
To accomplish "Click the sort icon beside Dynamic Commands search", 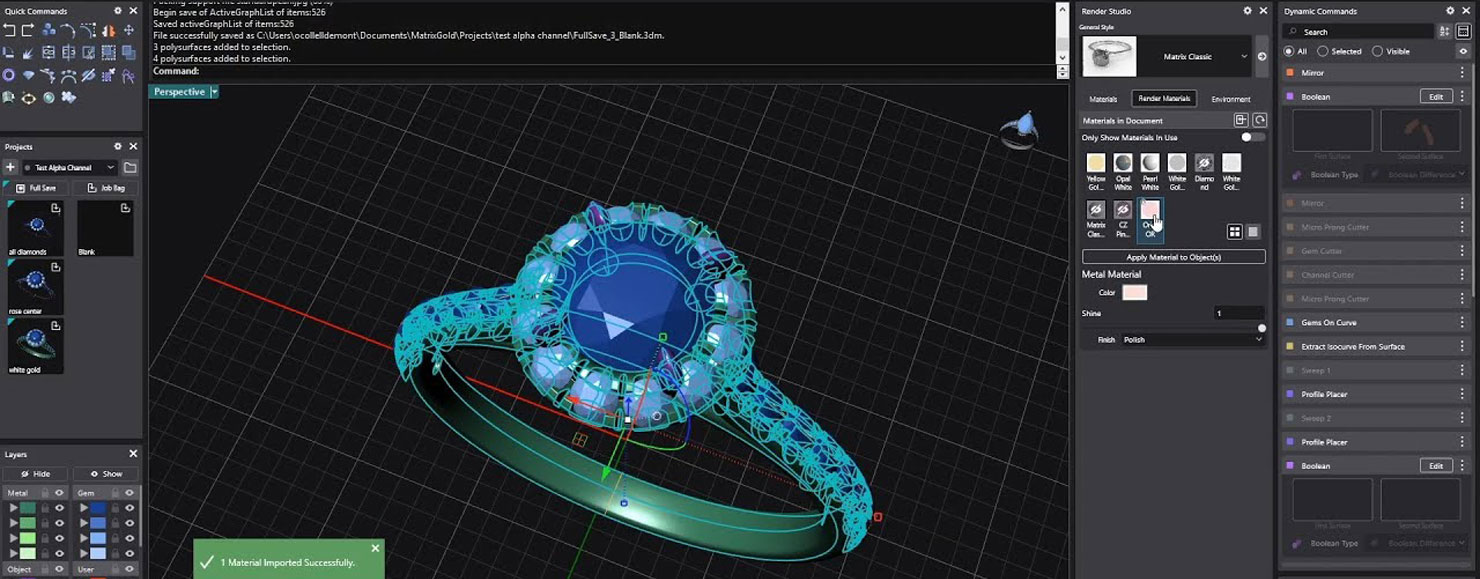I will point(1444,32).
